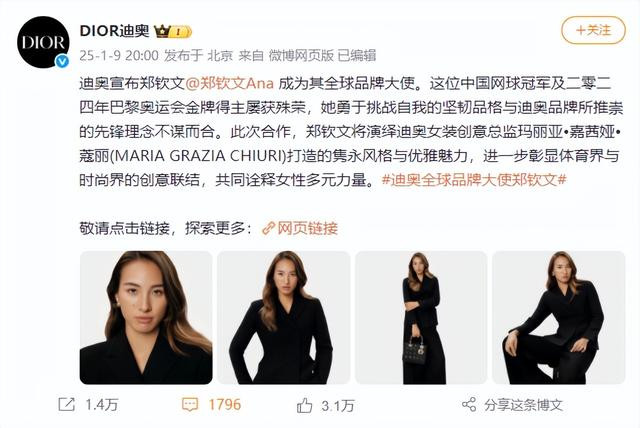Open second photo with black blazer pose
Viewport: 640px width, 428px height.
pos(283,317)
